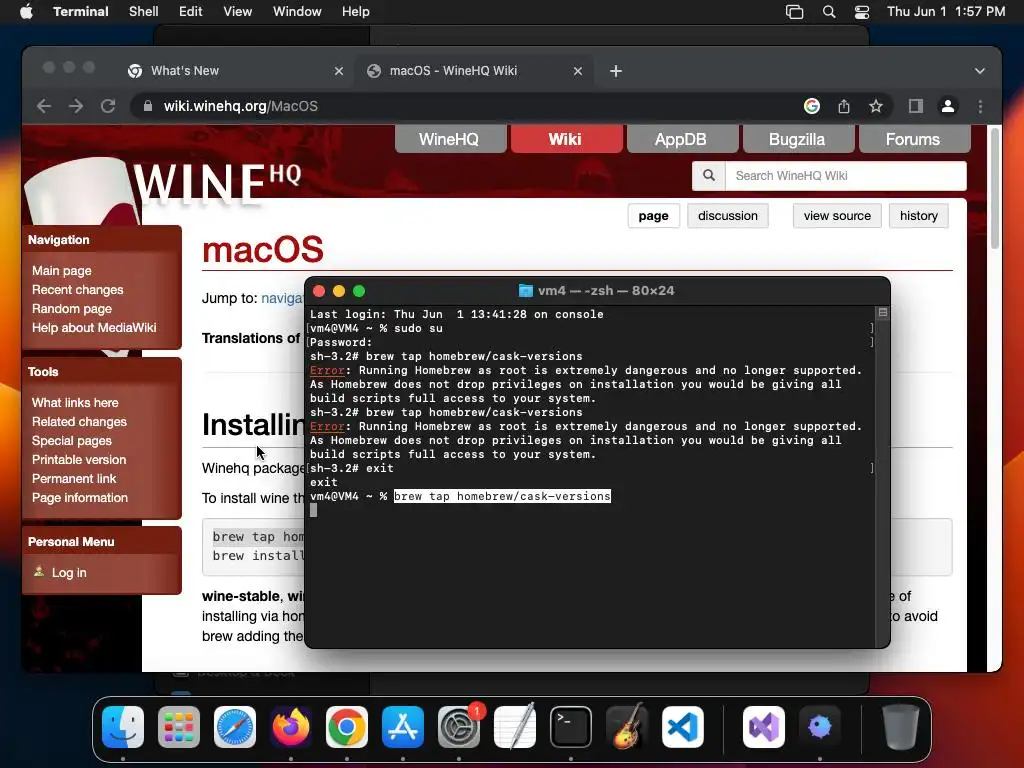The image size is (1024, 768).
Task: Open the Edit menu
Action: pyautogui.click(x=191, y=12)
